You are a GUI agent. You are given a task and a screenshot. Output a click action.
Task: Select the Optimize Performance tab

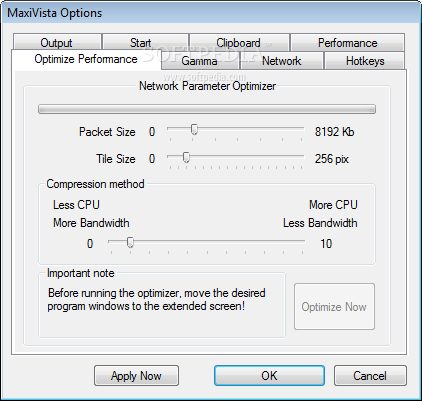coord(86,59)
